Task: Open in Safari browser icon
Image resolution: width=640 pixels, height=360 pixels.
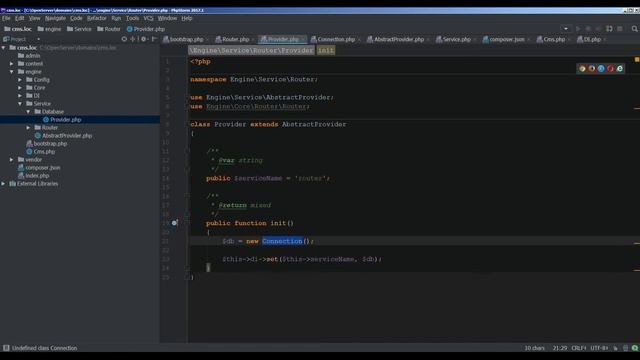Action: 601,69
